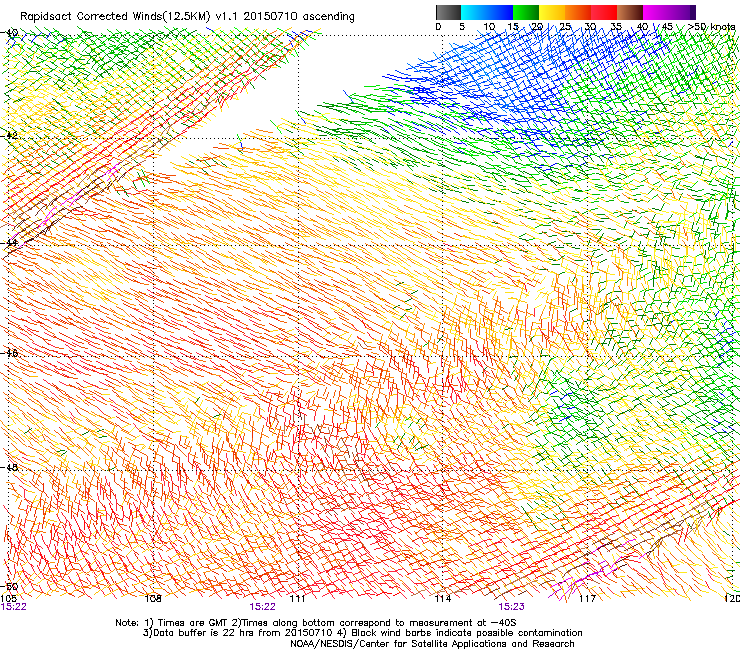This screenshot has height=650, width=740.
Task: Click the 117 longitude axis label
Action: tap(587, 598)
